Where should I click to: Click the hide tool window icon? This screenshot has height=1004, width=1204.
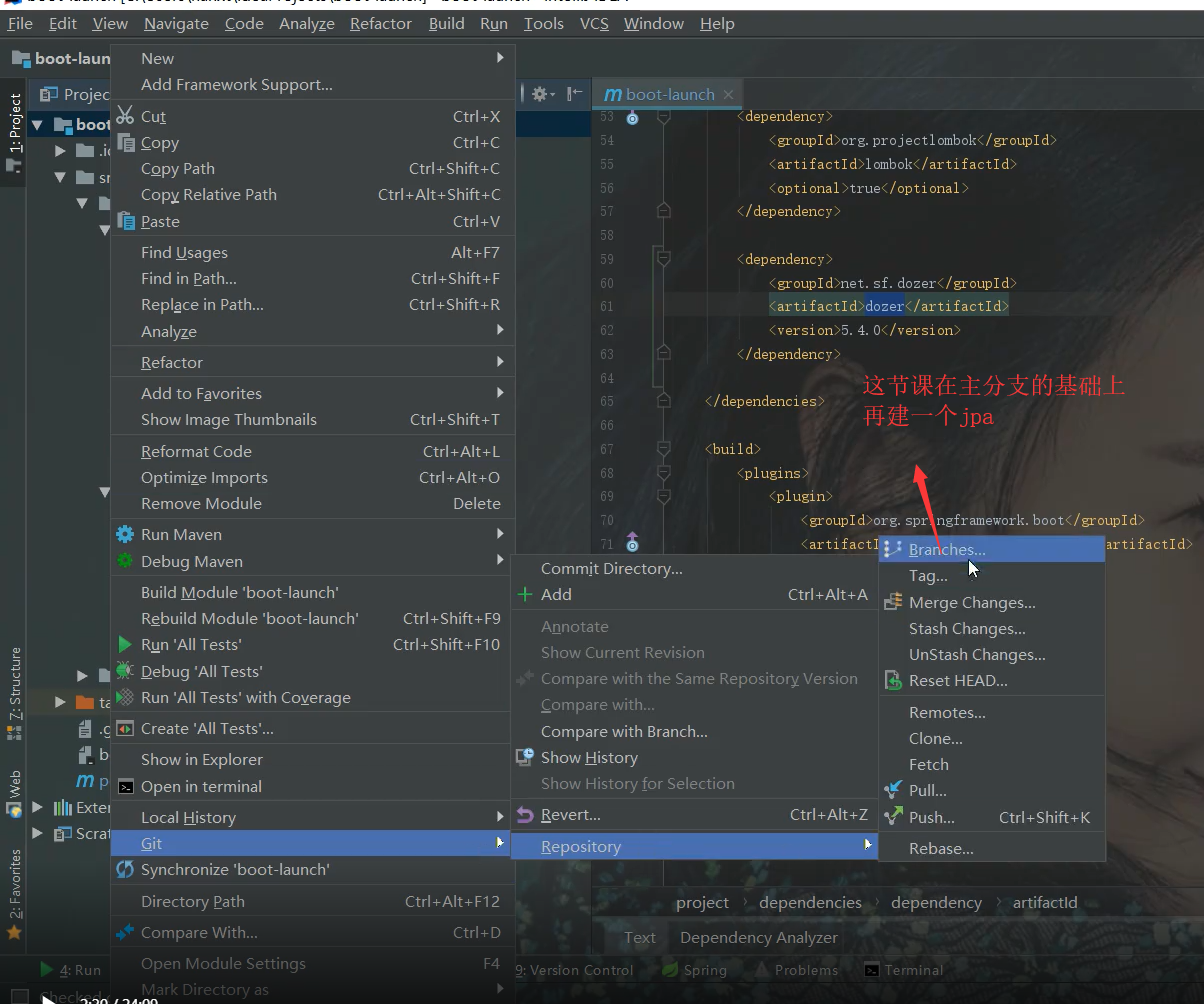click(x=574, y=94)
